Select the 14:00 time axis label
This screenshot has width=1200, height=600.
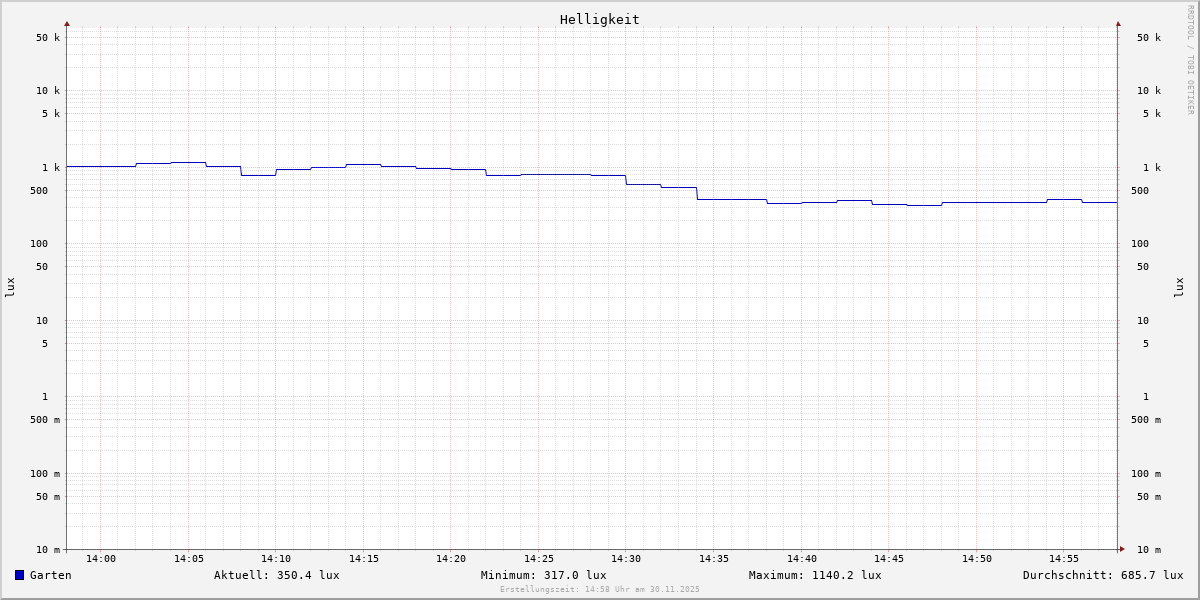(101, 559)
